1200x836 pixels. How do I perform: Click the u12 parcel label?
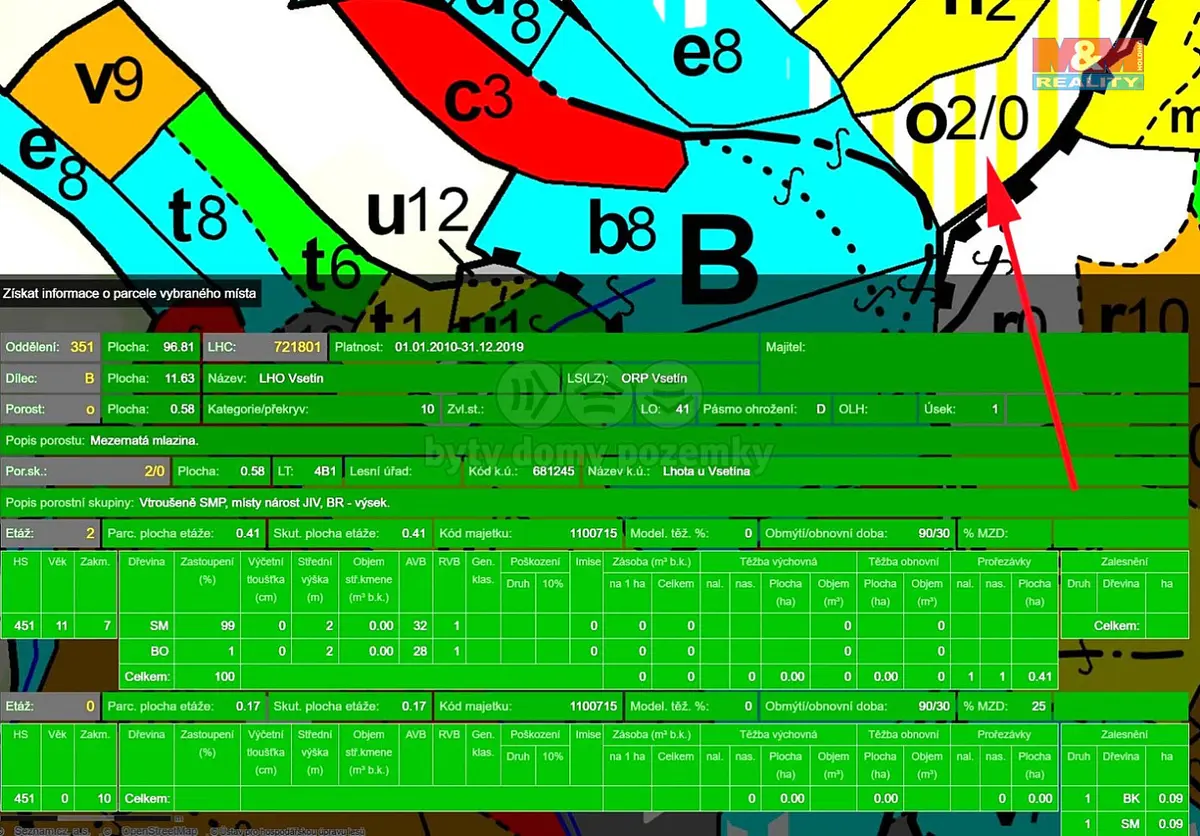coord(418,213)
